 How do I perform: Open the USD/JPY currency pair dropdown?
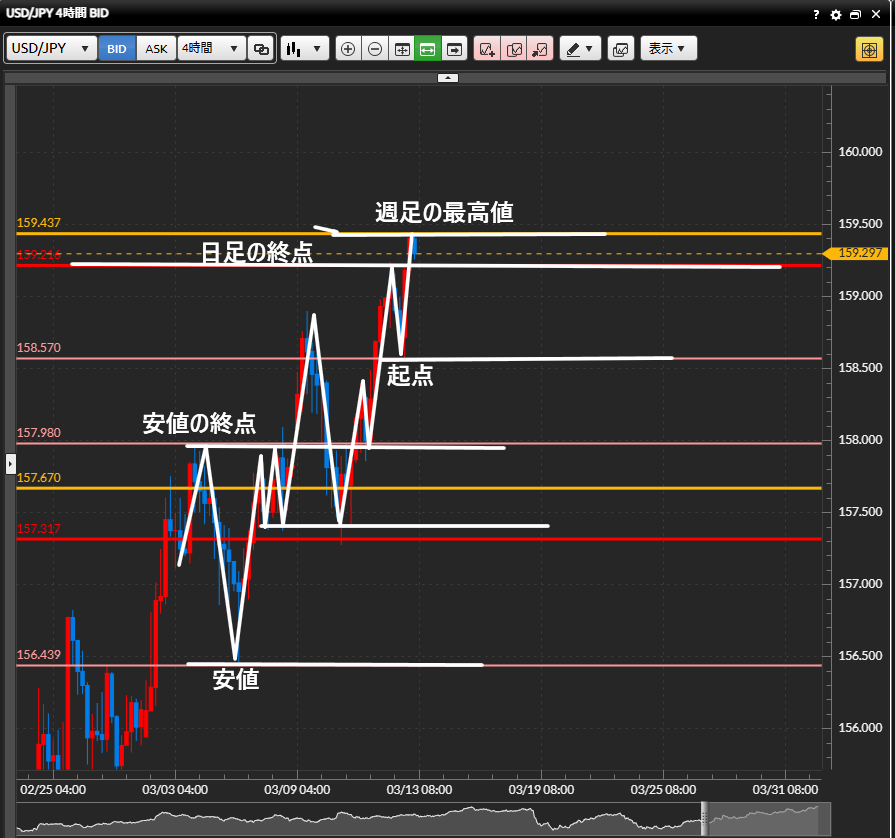(x=52, y=48)
